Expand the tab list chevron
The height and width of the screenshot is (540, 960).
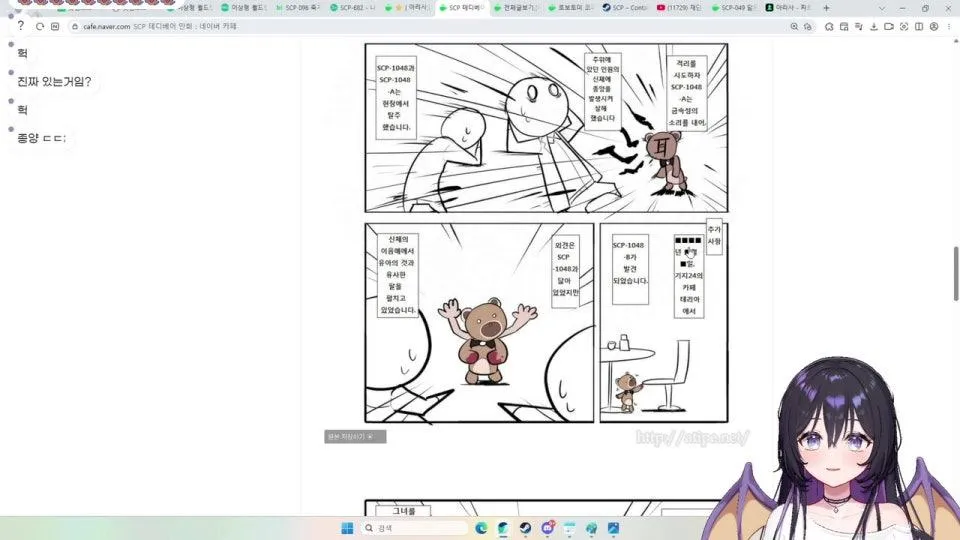tap(882, 8)
